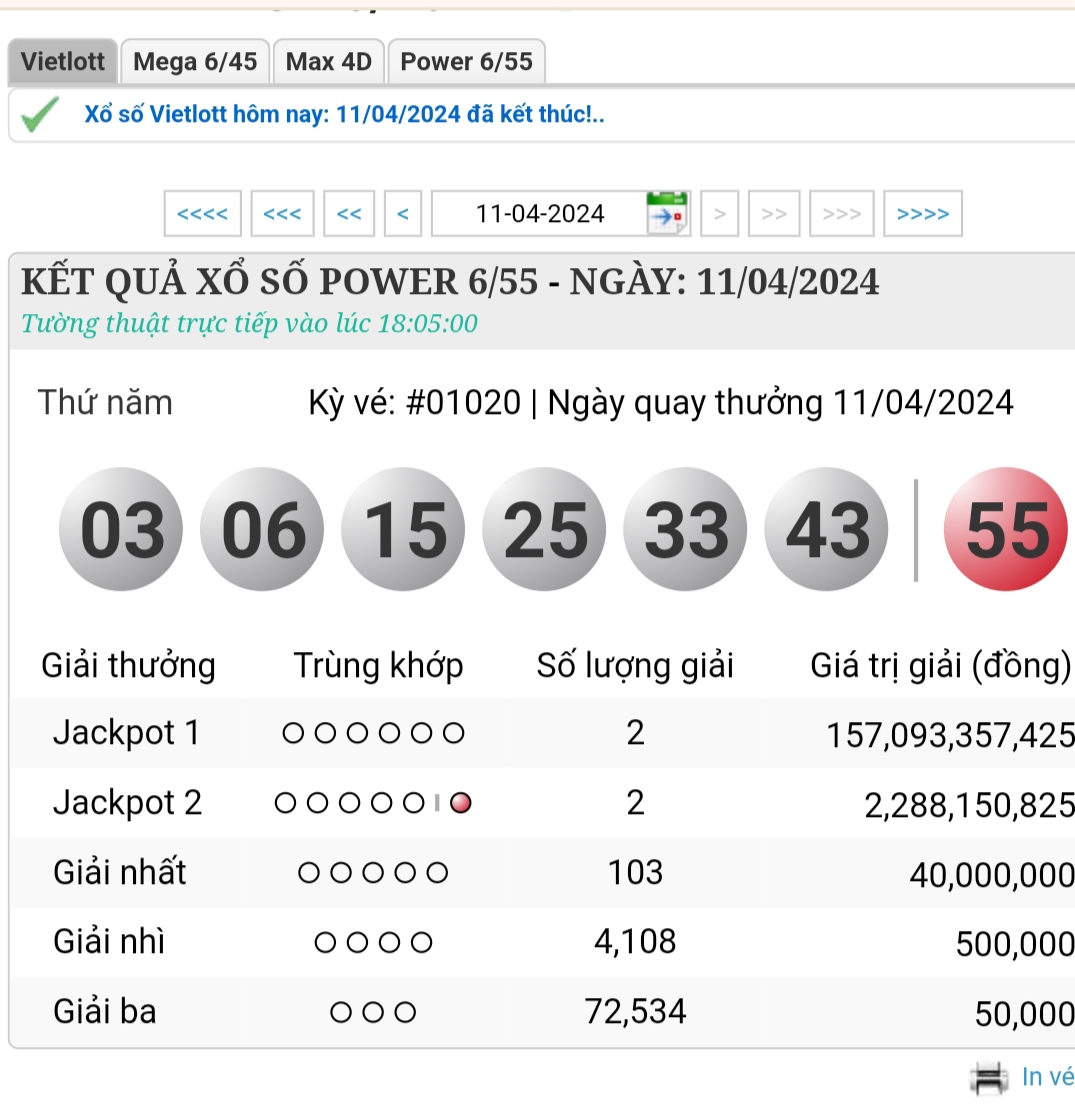Click the prize value 500,000
Viewport: 1075px width, 1110px height.
[x=1015, y=944]
